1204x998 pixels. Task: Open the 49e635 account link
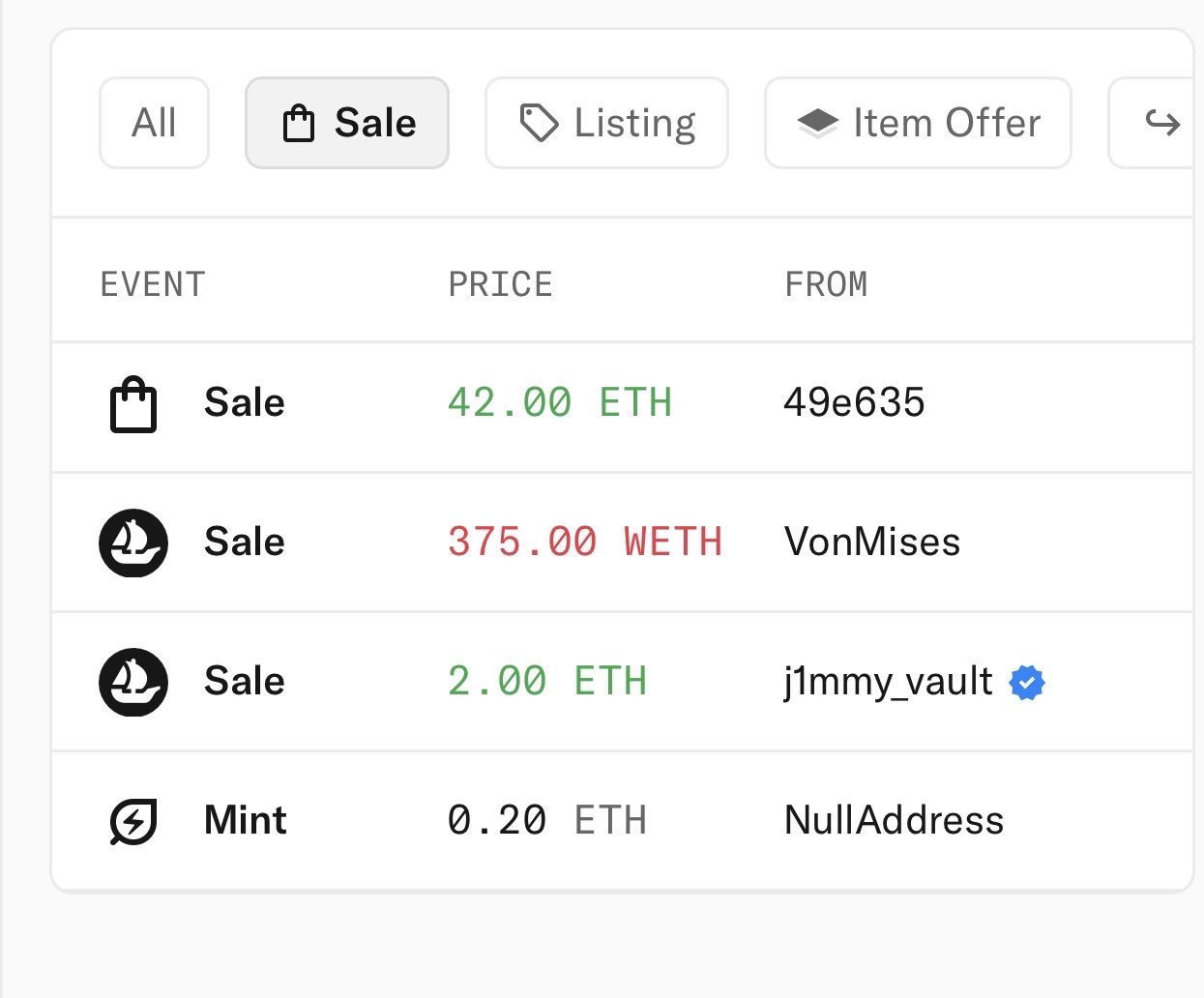coord(854,403)
